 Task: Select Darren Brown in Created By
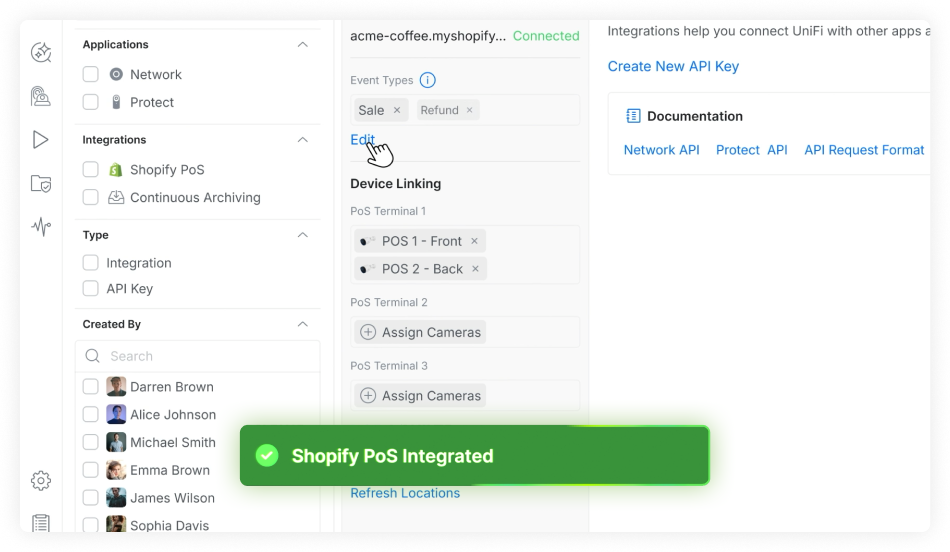[91, 387]
